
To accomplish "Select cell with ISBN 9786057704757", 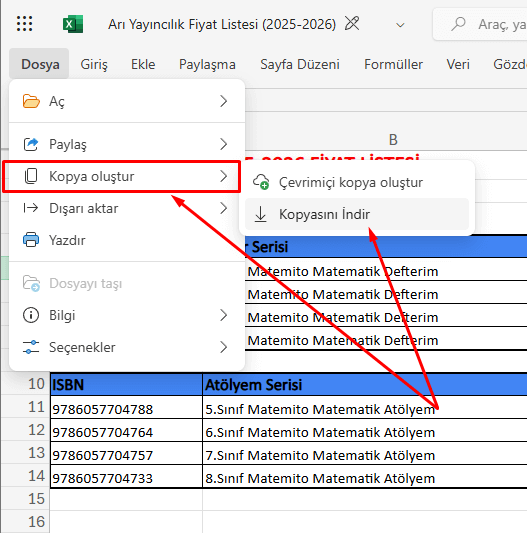I will [126, 453].
